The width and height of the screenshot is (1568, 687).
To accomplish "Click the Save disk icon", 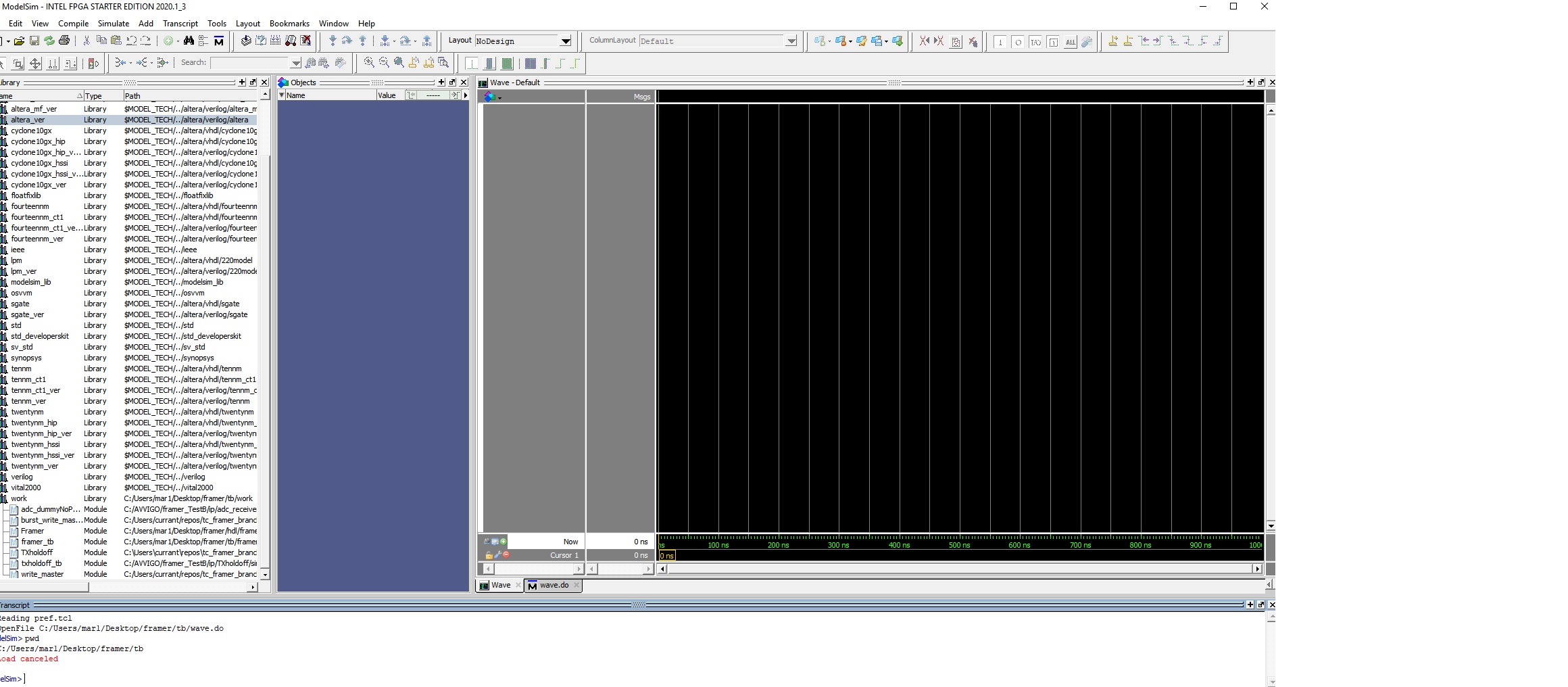I will (34, 41).
